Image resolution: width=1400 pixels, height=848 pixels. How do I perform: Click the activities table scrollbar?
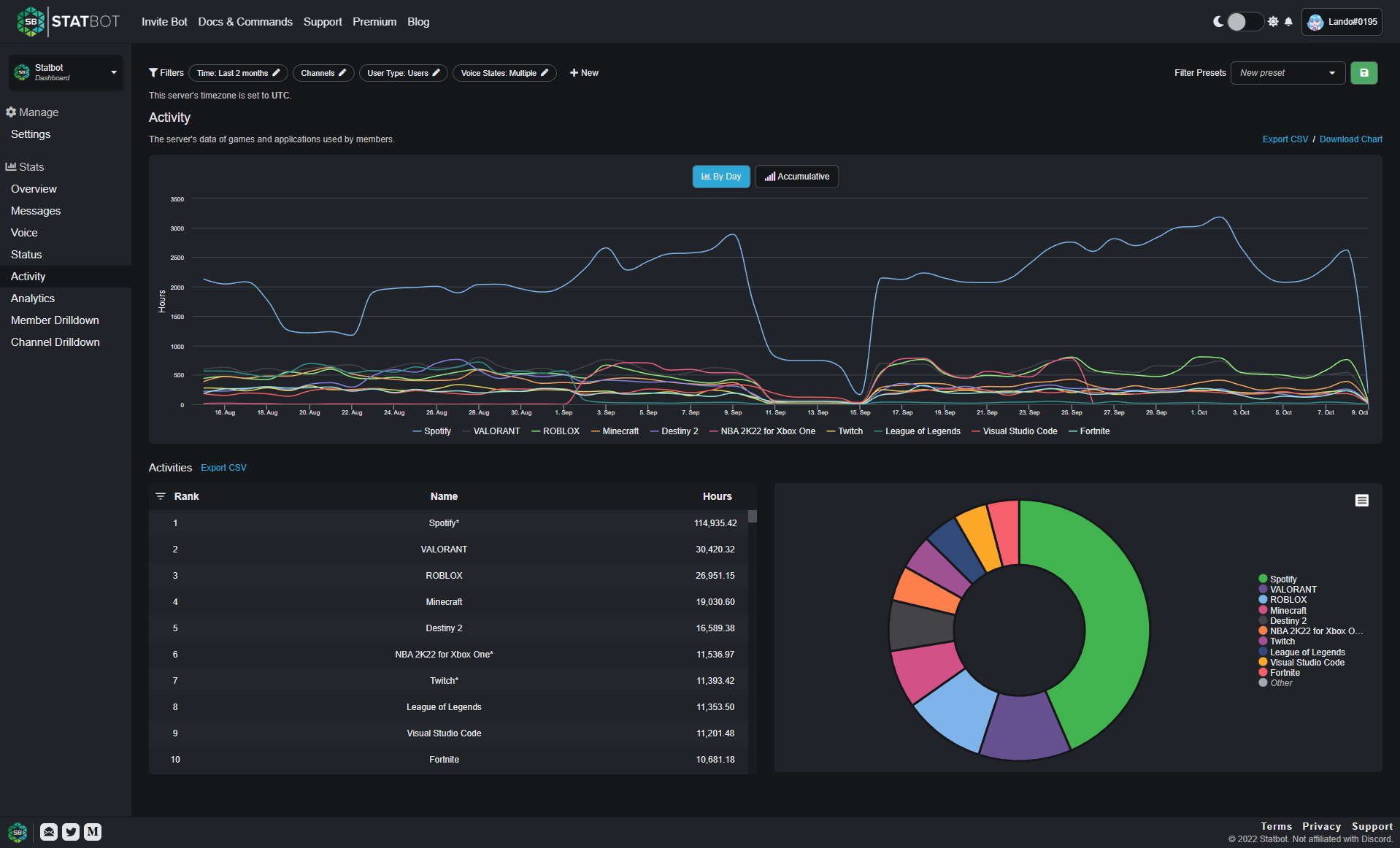tap(753, 517)
